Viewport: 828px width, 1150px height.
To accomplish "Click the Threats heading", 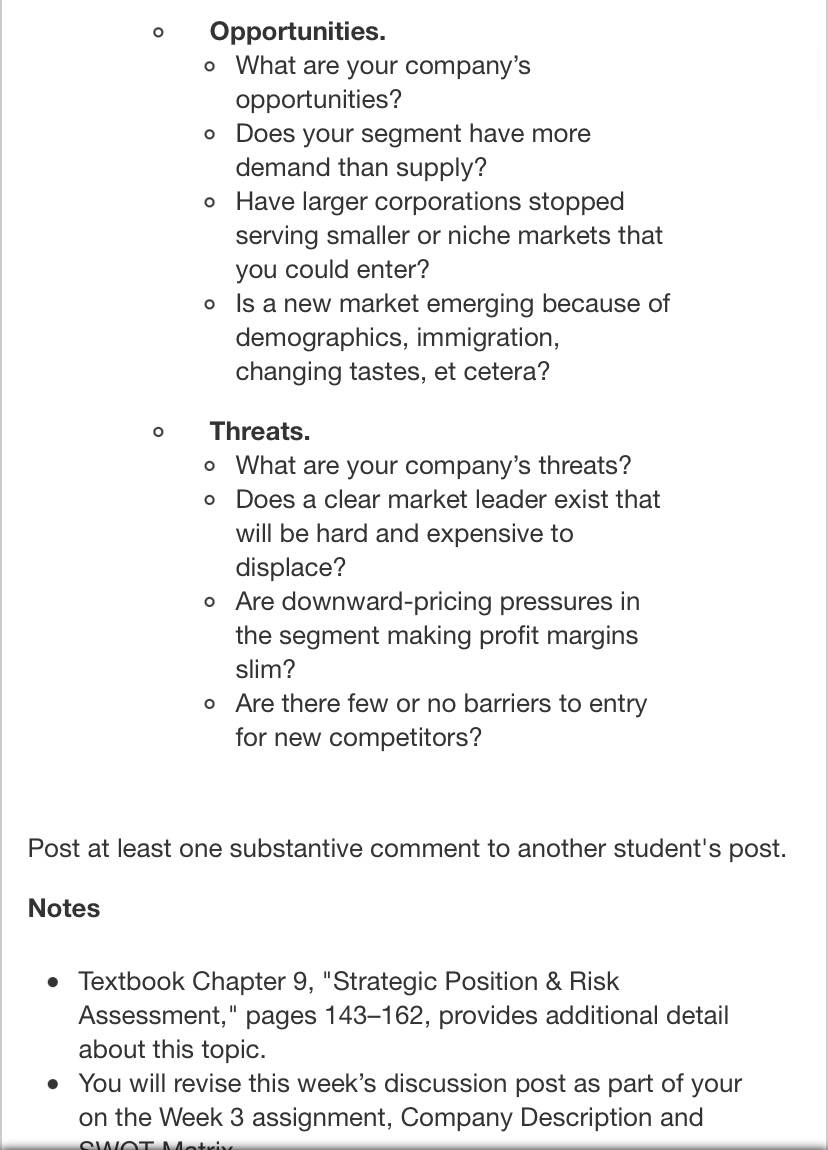I will coord(260,431).
